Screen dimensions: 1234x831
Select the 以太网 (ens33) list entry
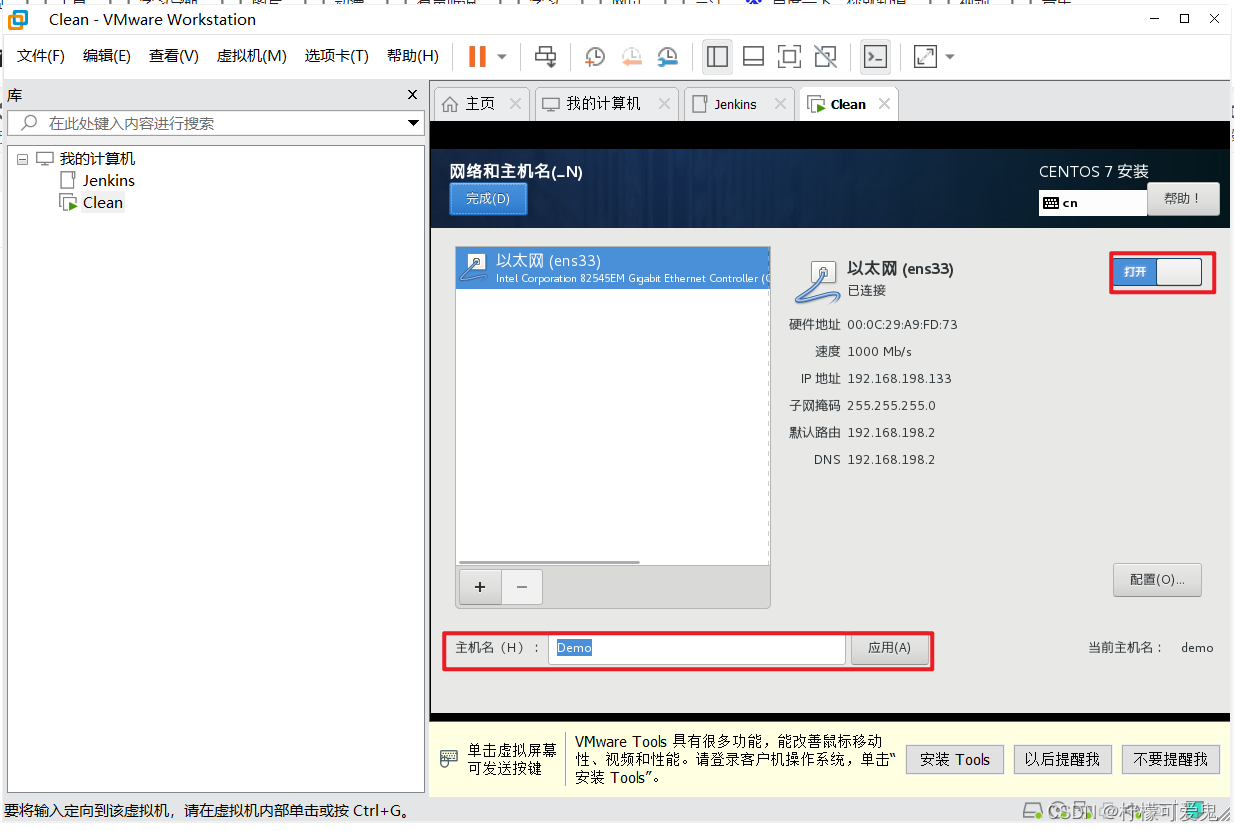(613, 268)
